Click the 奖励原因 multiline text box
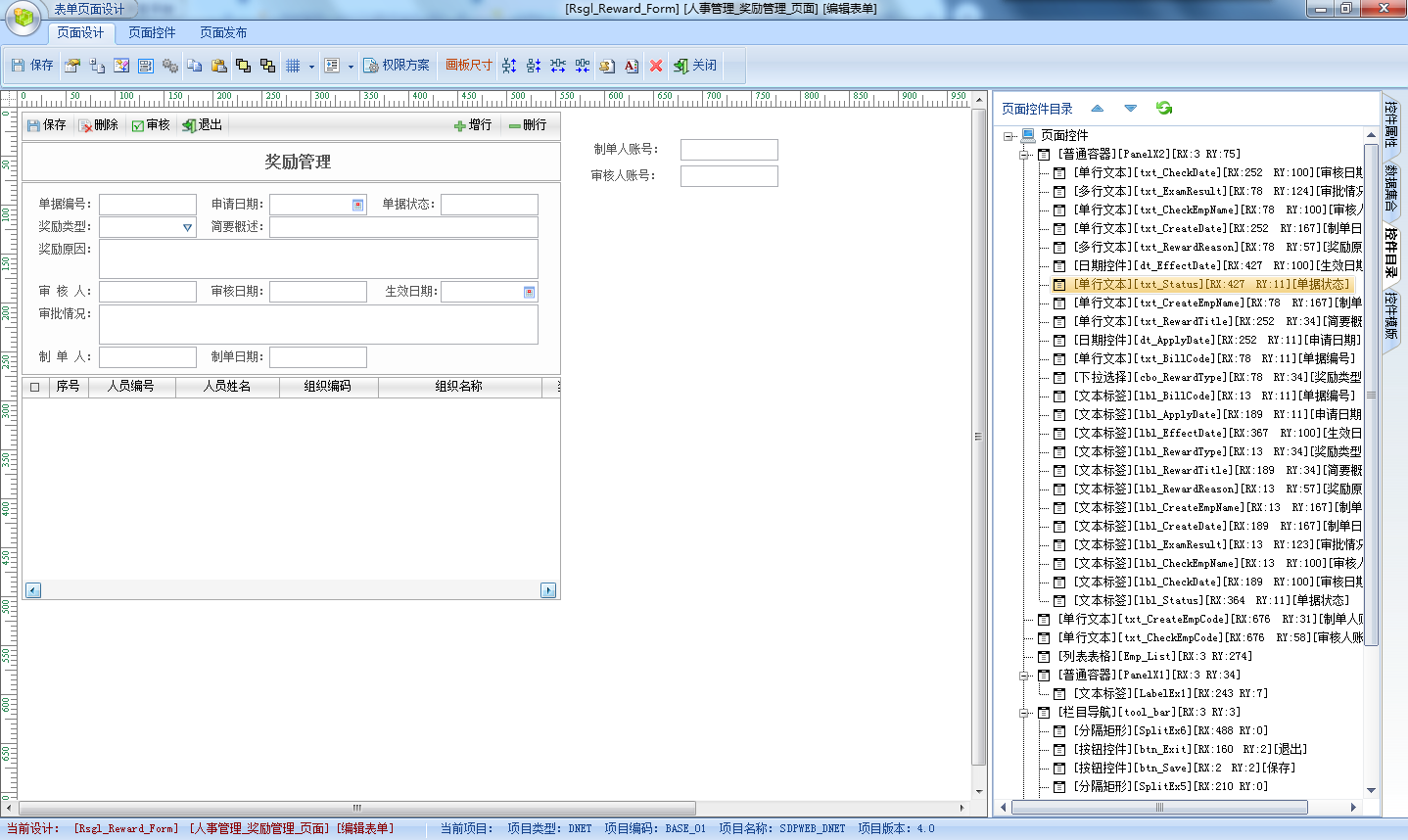Viewport: 1408px width, 840px height. [318, 258]
